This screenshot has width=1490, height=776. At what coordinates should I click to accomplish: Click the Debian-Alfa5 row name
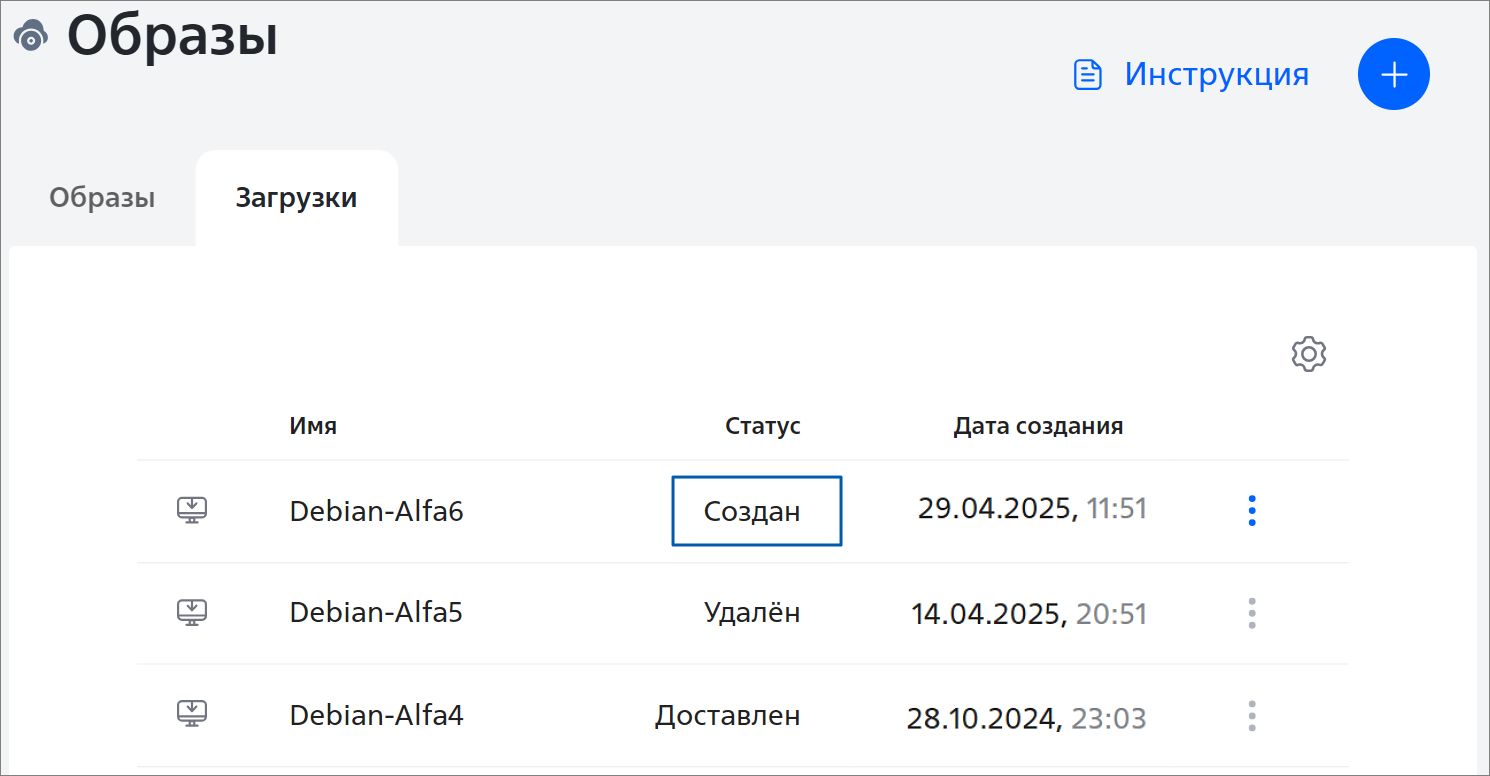pyautogui.click(x=376, y=612)
